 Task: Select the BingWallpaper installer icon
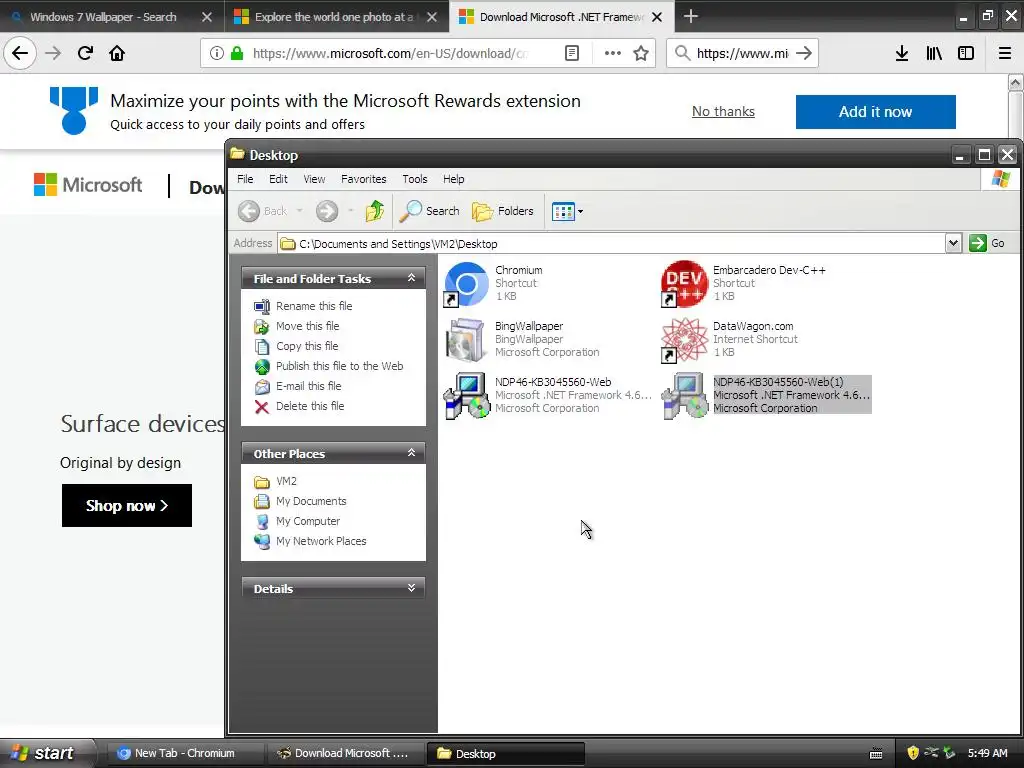[466, 340]
